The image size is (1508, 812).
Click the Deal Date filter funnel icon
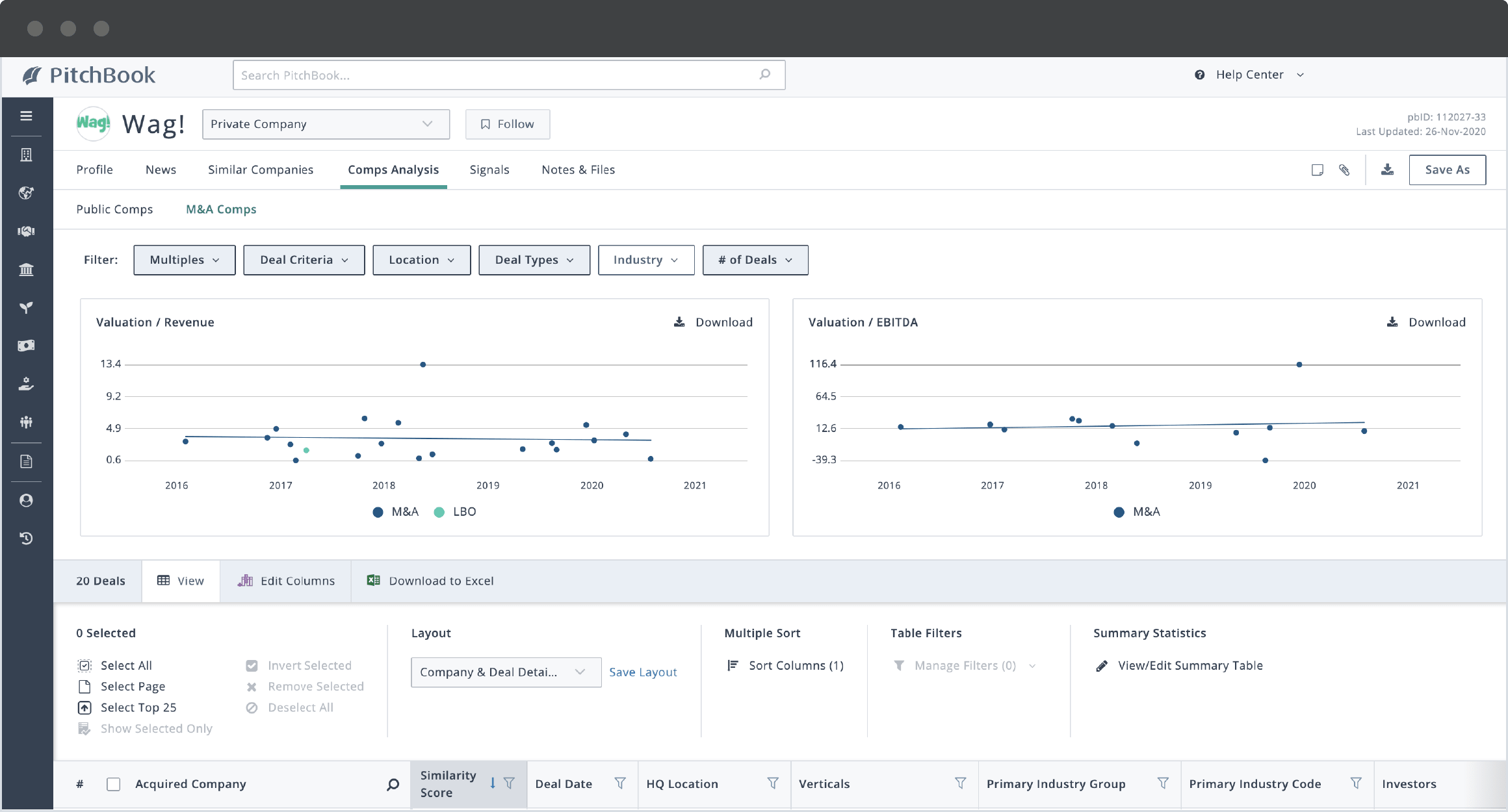(620, 783)
